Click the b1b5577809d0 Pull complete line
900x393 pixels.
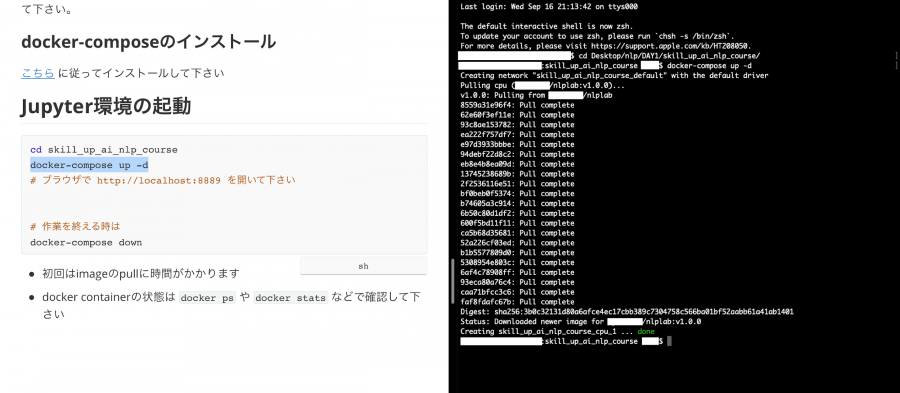(x=517, y=252)
